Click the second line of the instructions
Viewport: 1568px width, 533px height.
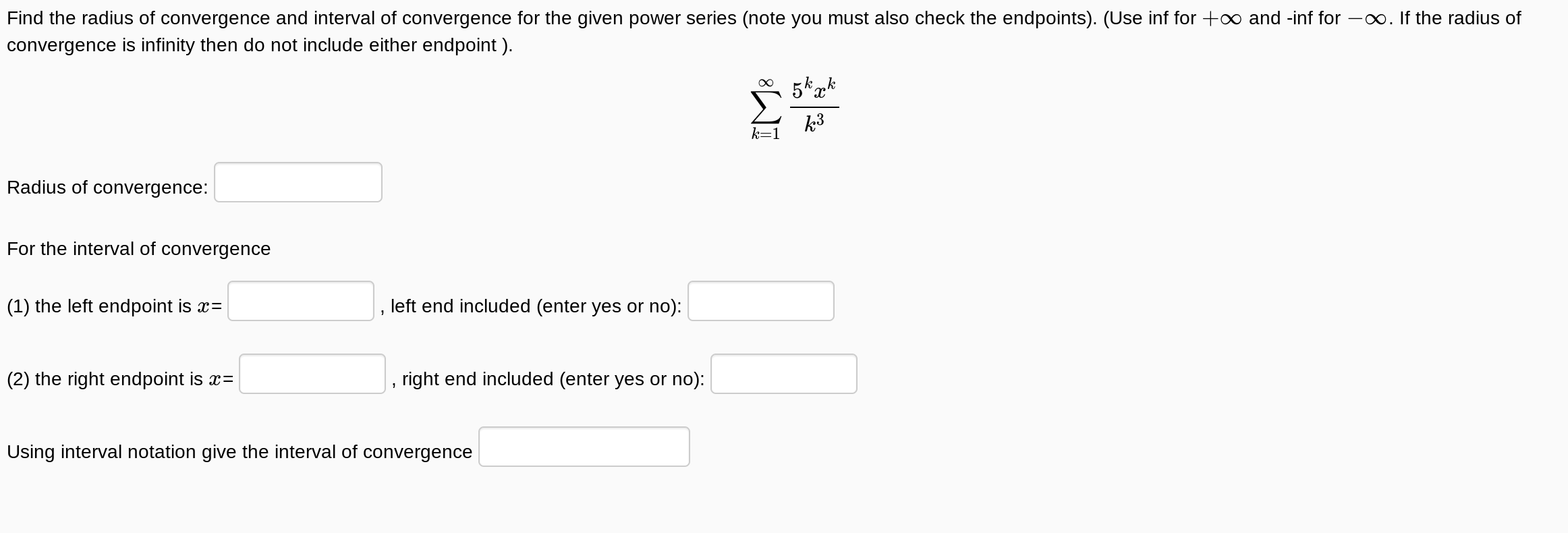pyautogui.click(x=258, y=45)
